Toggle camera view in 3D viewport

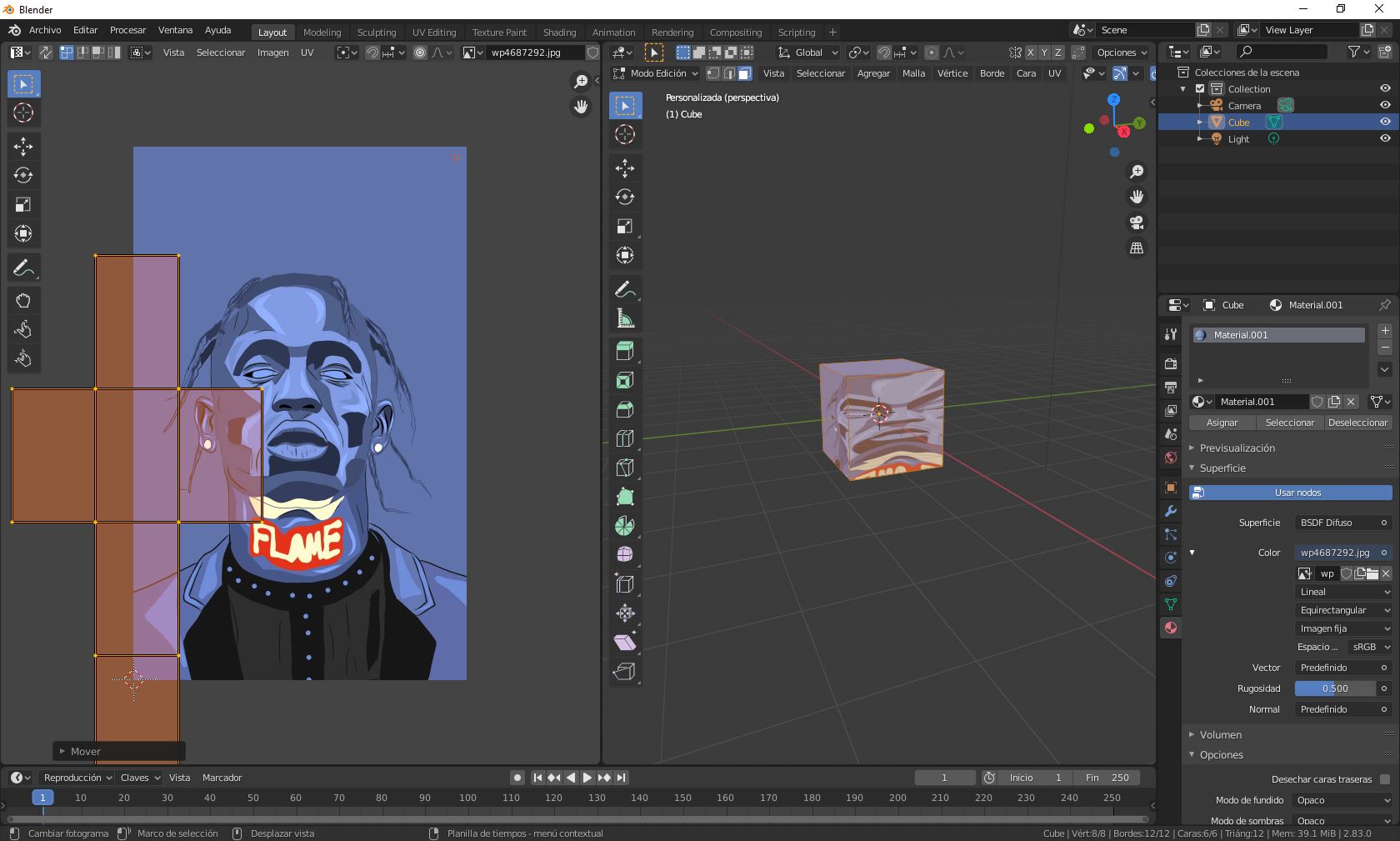(1137, 223)
